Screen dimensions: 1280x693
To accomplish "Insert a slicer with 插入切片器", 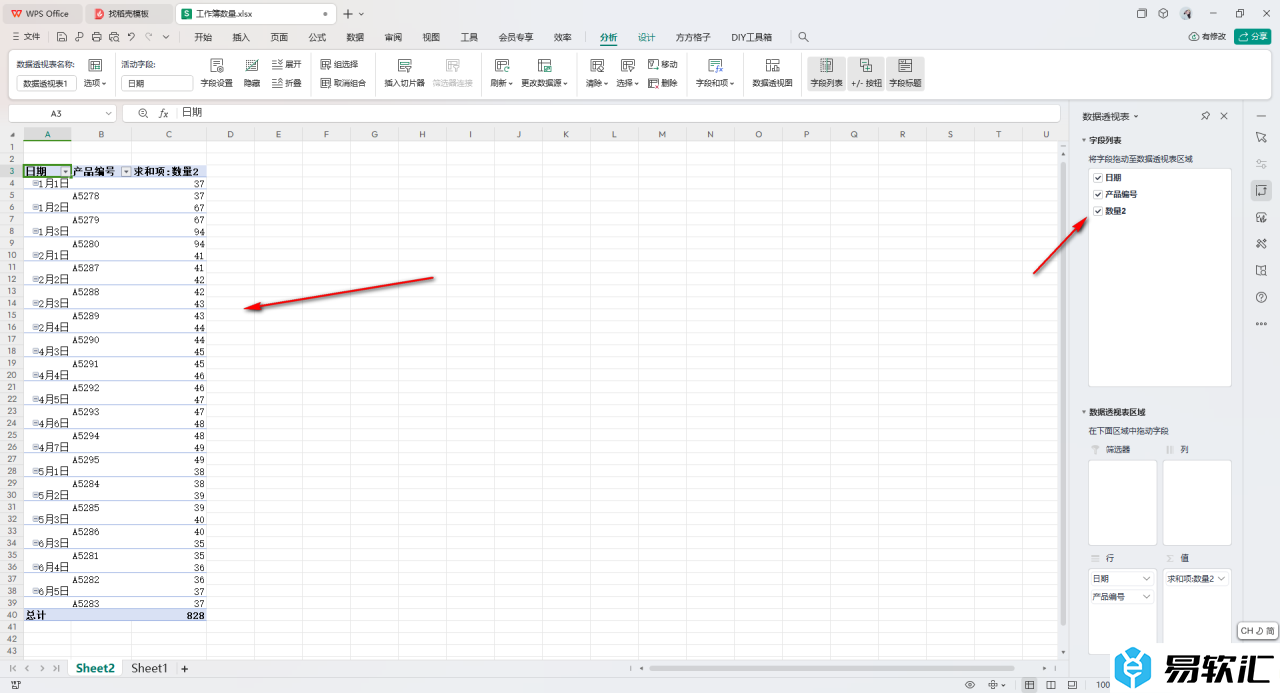I will [405, 74].
